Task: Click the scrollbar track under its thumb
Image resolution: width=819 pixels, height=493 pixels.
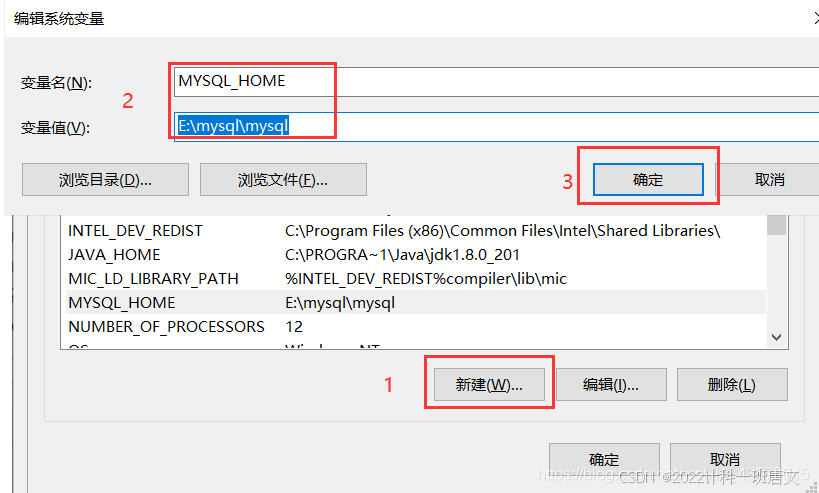Action: 777,281
